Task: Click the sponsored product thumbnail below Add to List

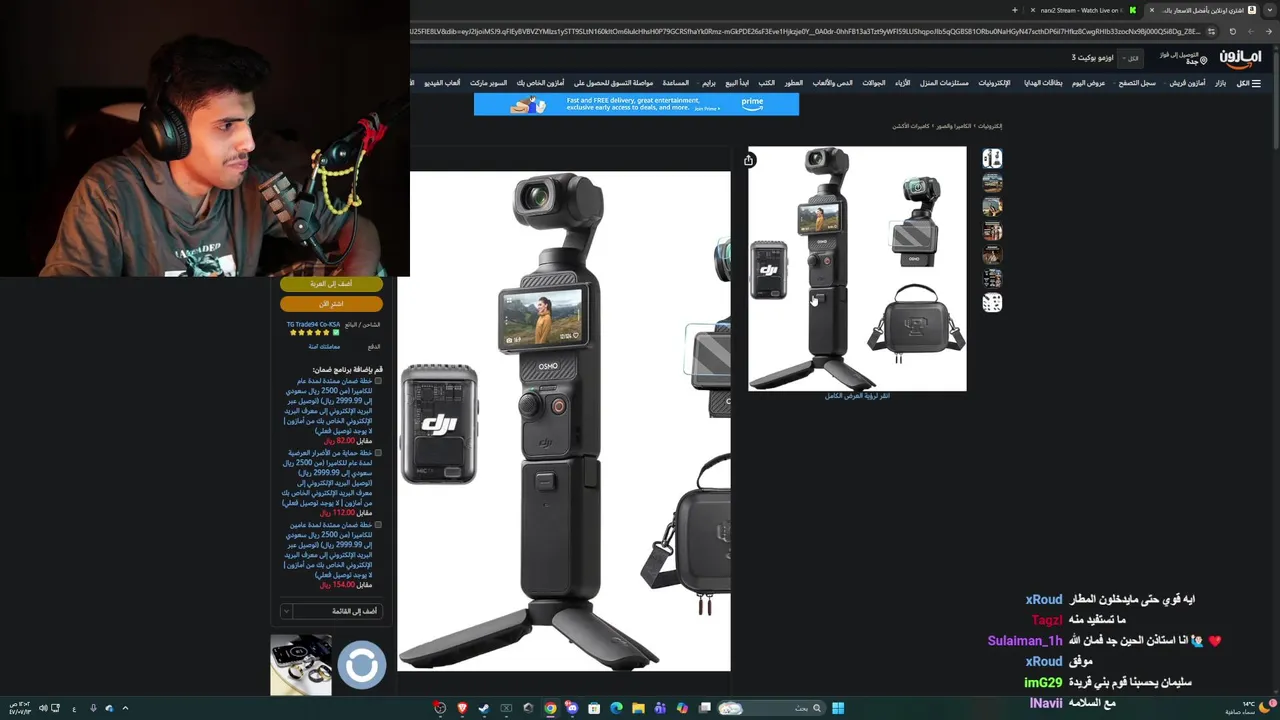Action: pyautogui.click(x=301, y=664)
